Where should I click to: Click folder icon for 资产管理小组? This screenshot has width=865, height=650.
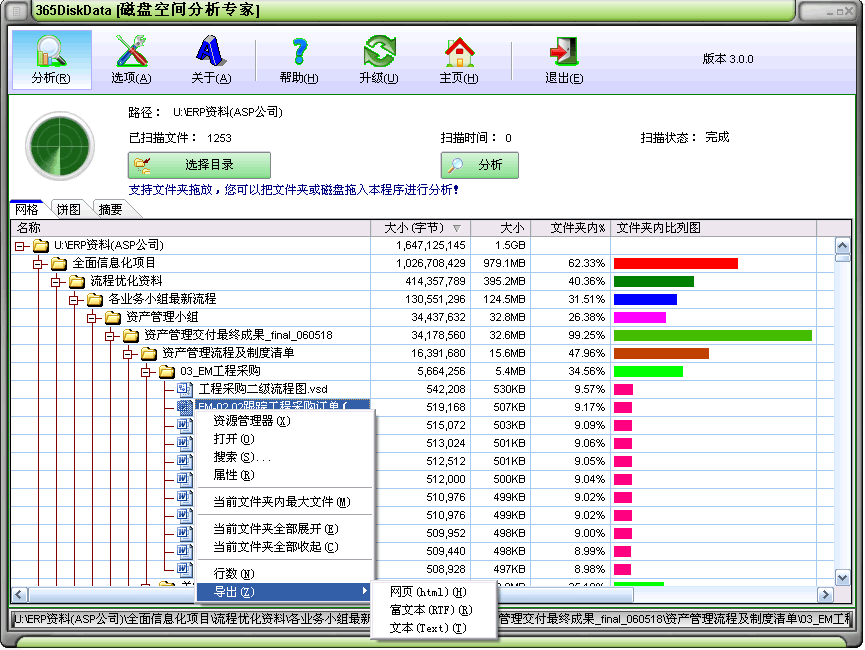pos(113,317)
